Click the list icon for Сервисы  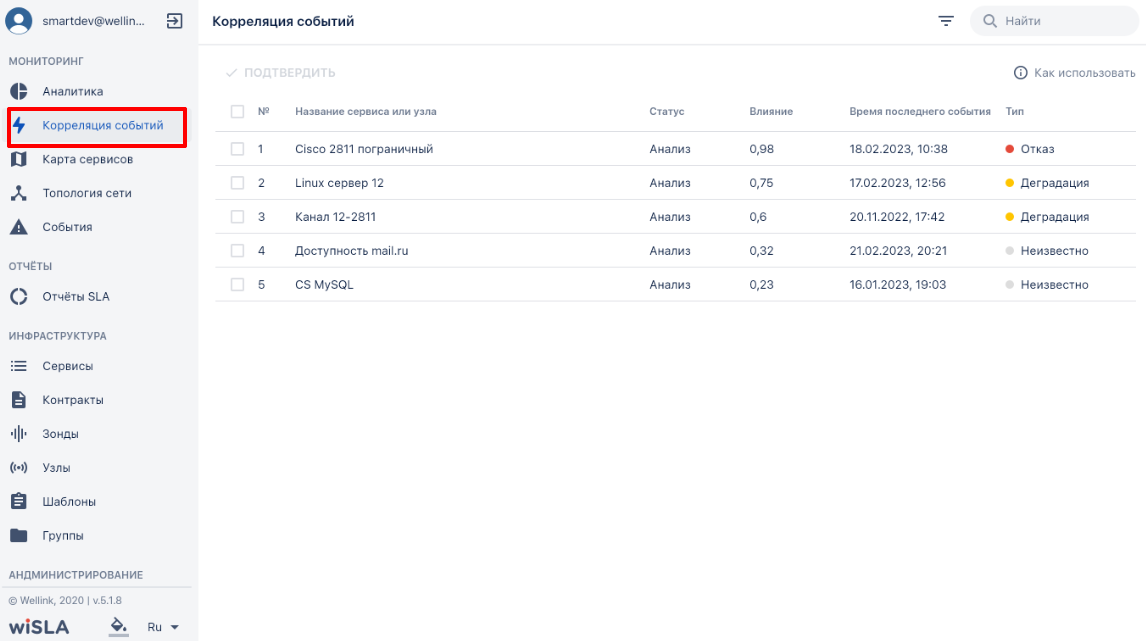click(x=19, y=366)
